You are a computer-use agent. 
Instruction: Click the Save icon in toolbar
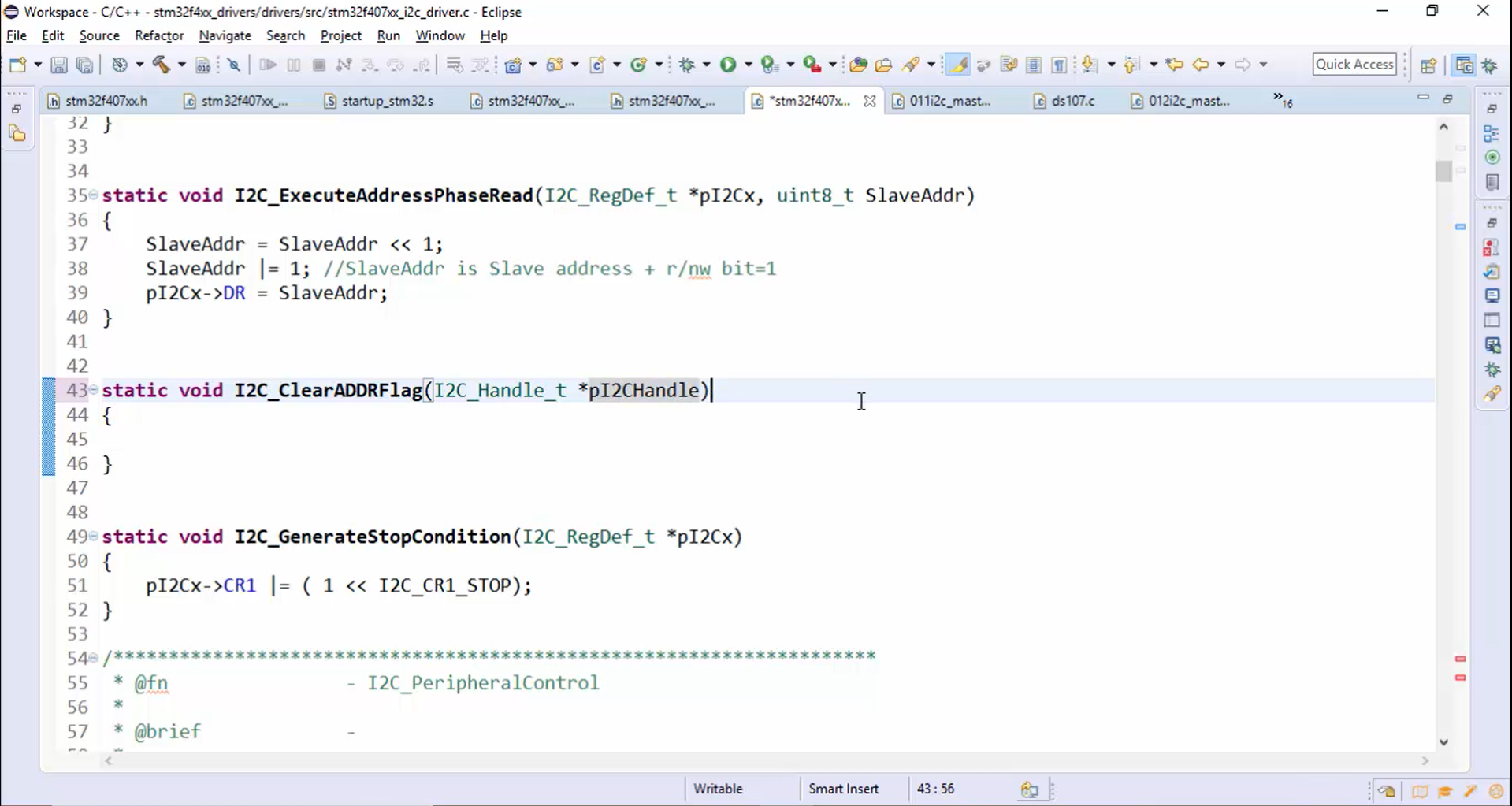59,65
